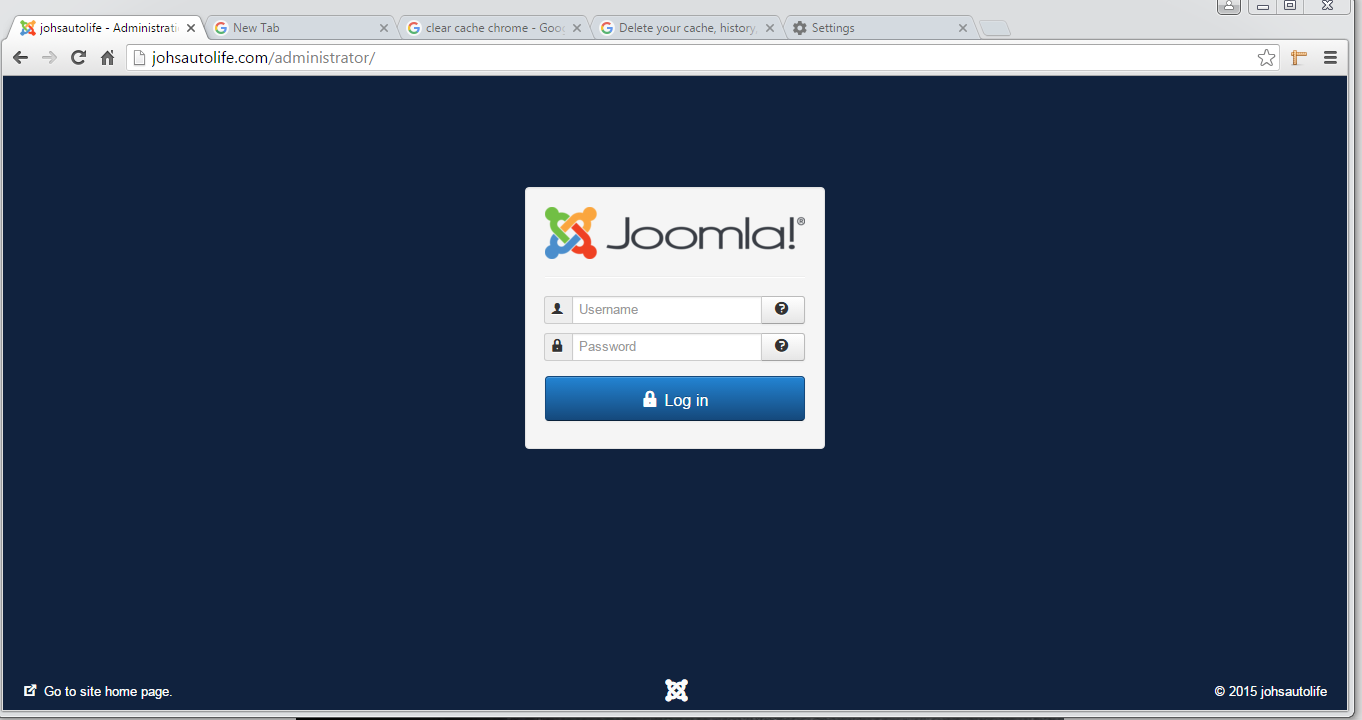Click the Chrome user profile icon

1229,6
